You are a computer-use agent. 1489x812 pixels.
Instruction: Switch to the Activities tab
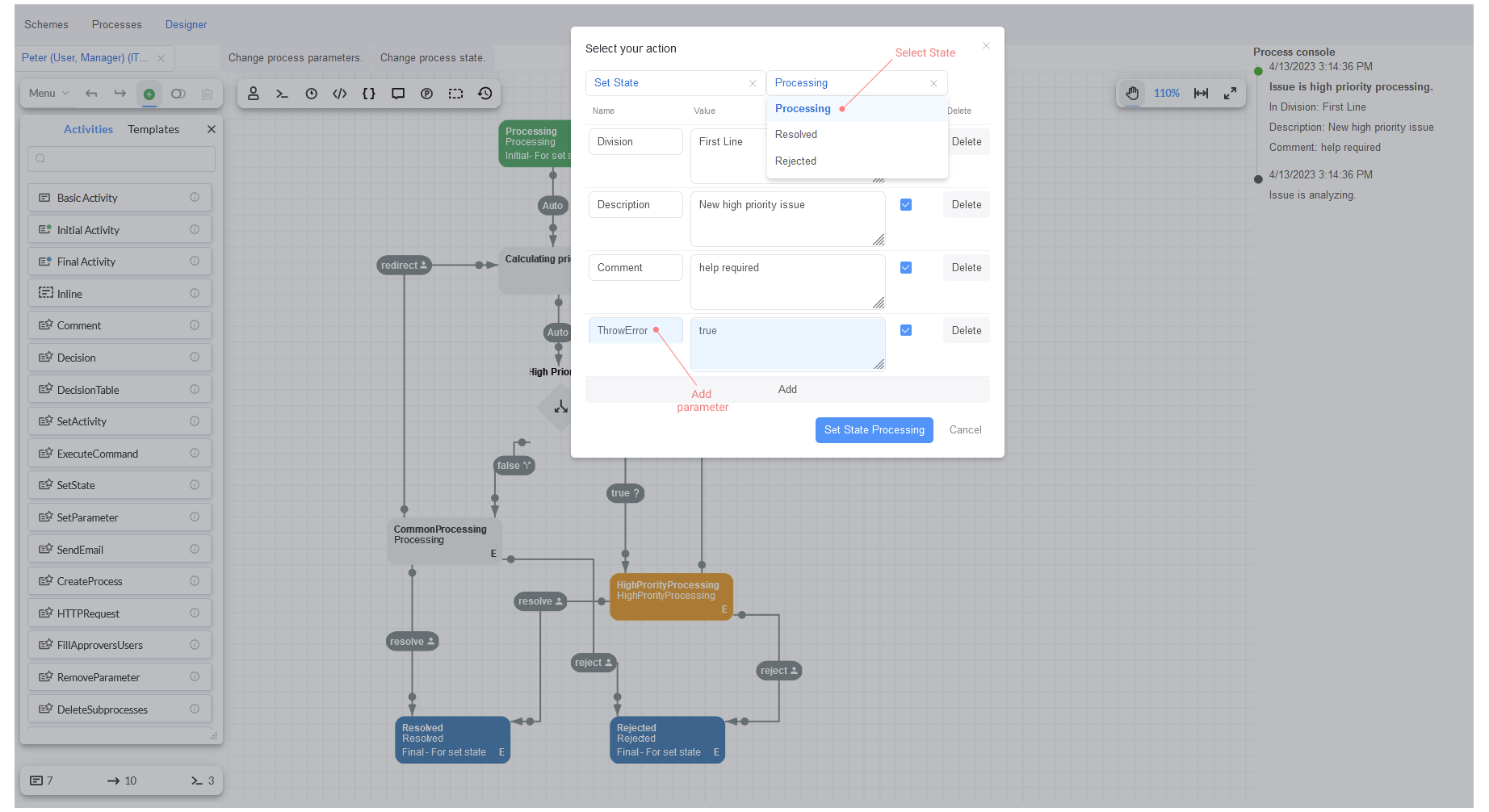88,129
